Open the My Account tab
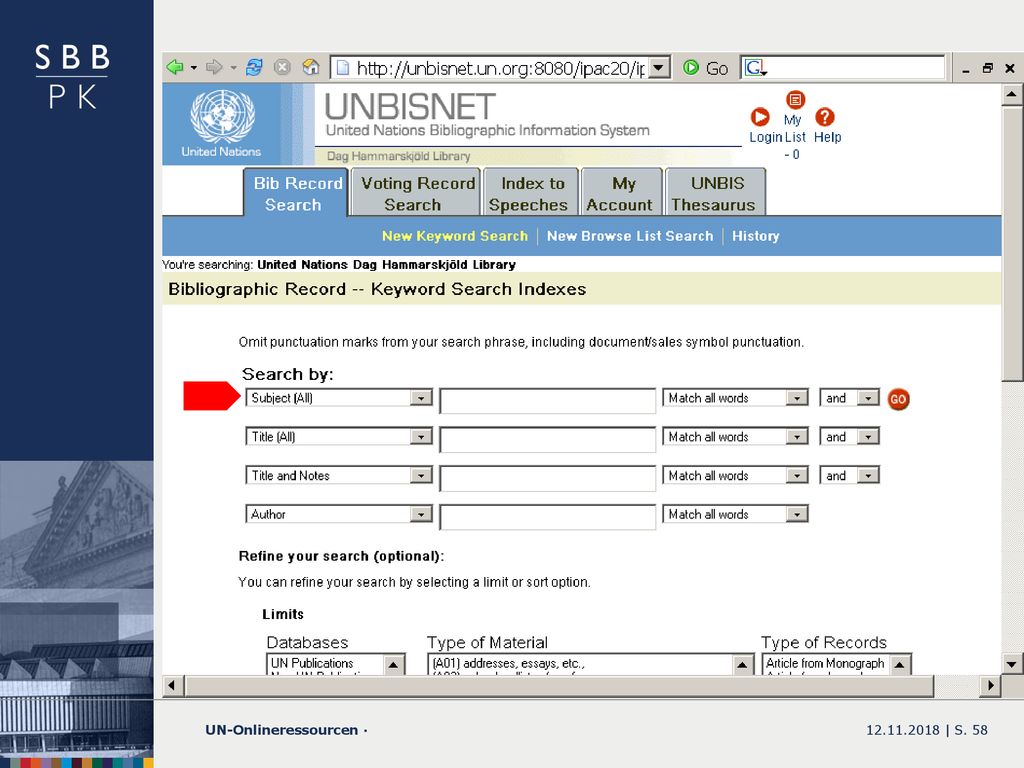1024x768 pixels. click(621, 193)
